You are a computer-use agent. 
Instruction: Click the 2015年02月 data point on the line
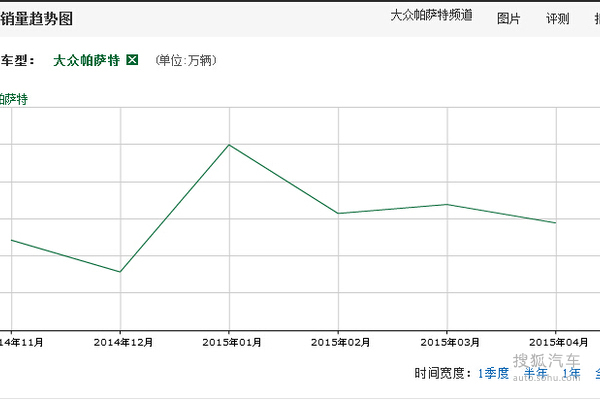click(x=338, y=213)
